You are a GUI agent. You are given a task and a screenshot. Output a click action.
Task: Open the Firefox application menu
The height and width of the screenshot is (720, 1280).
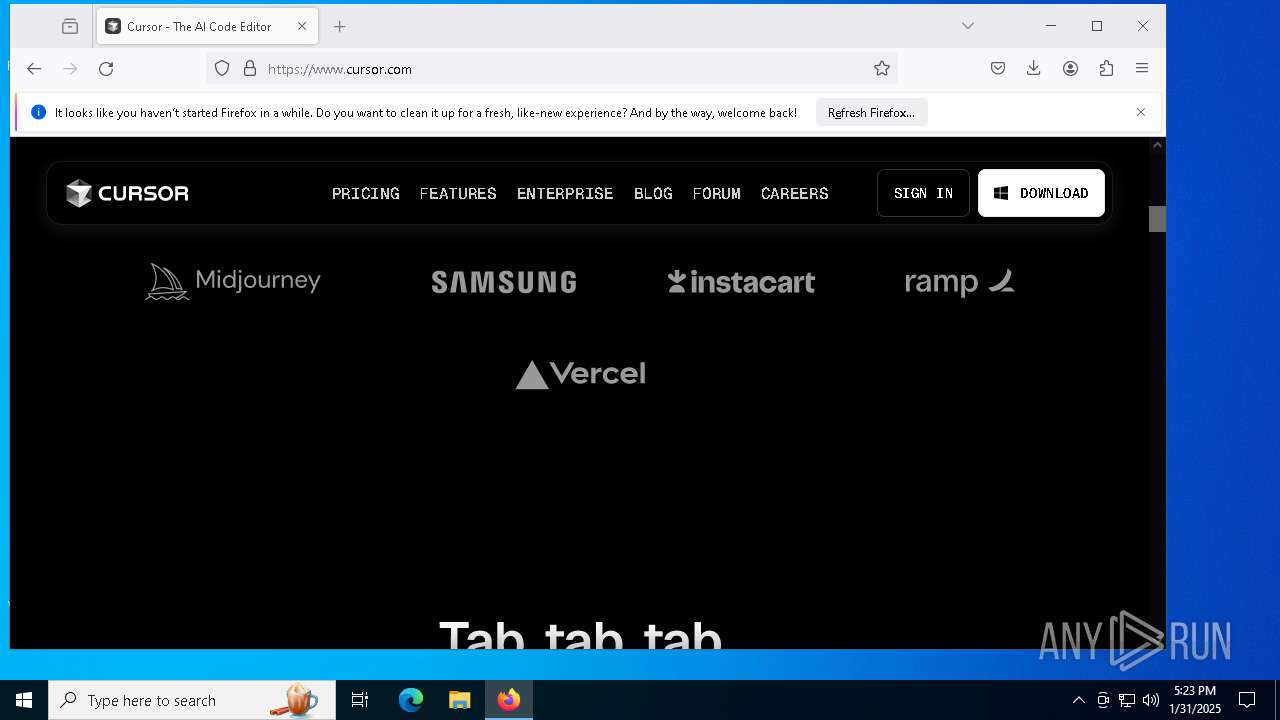[x=1142, y=68]
